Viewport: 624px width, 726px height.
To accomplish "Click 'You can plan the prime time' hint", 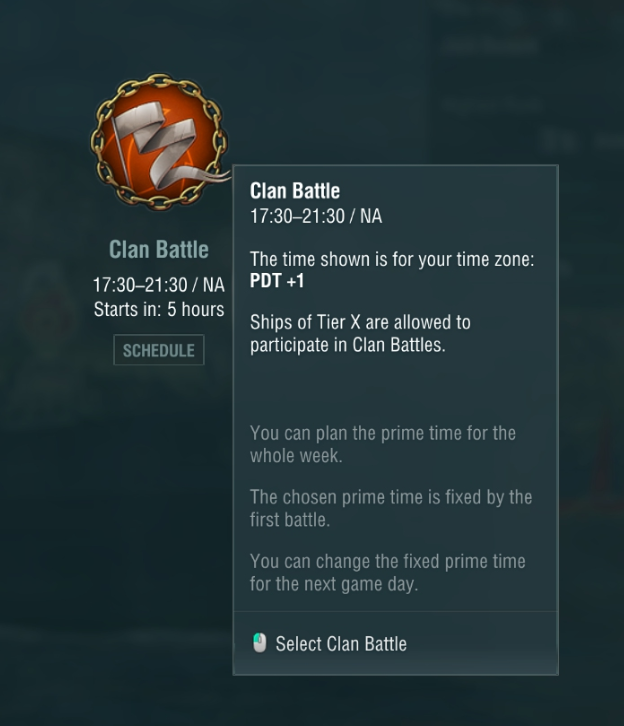I will tap(382, 433).
